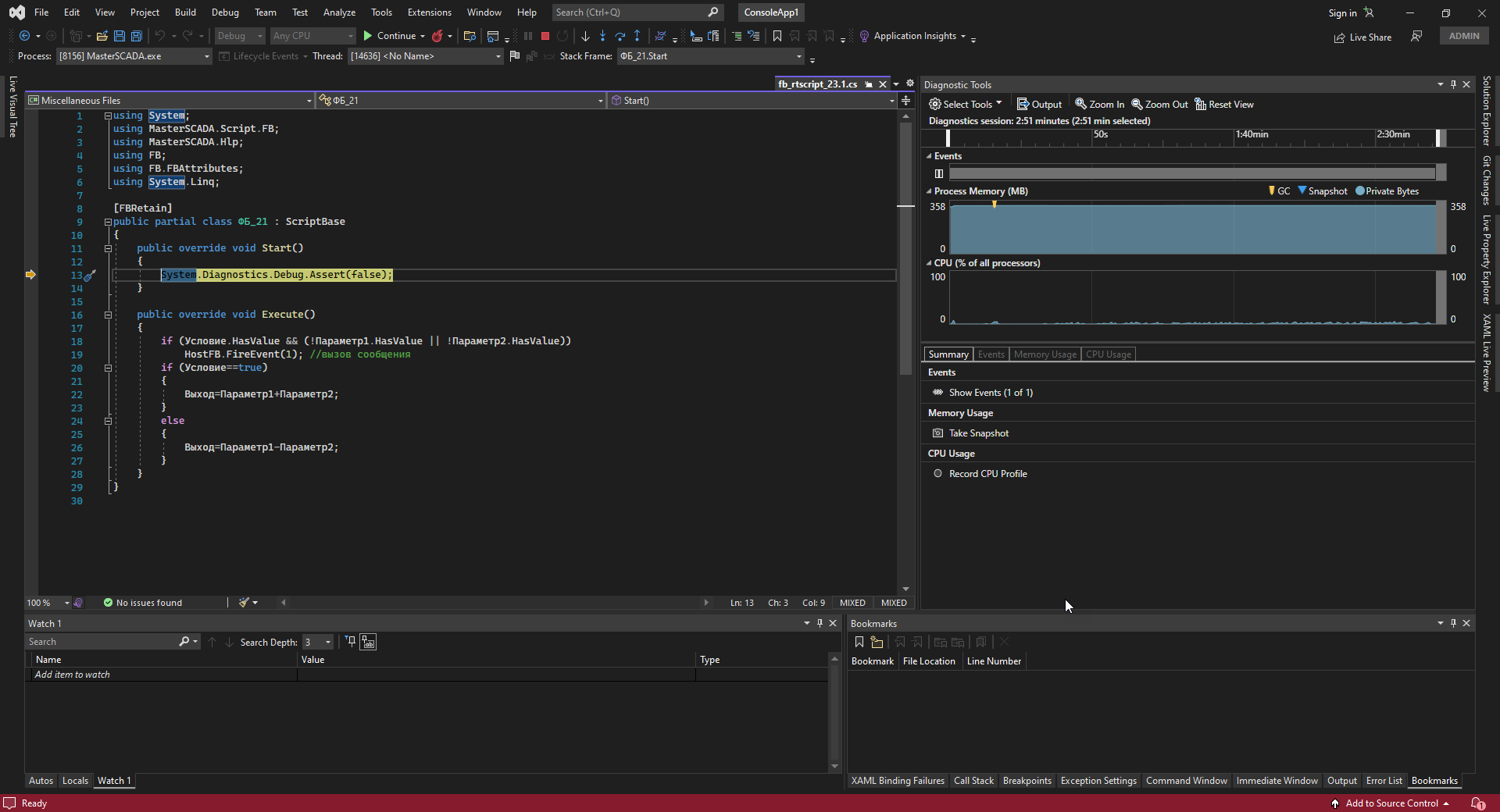Click the Search (Ctrl+Q) box
This screenshot has height=812, width=1500.
637,12
